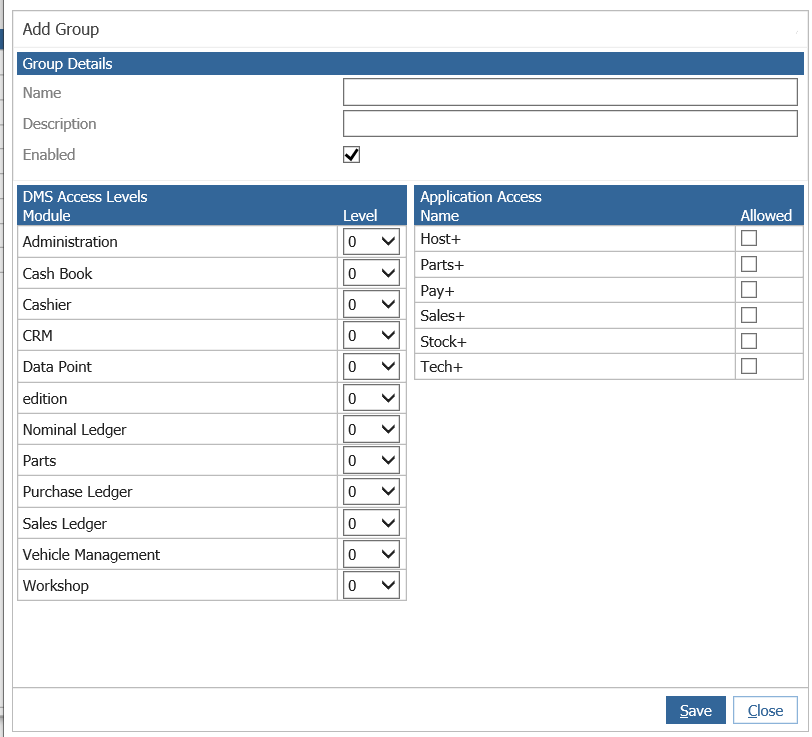Image resolution: width=812 pixels, height=737 pixels.
Task: Uncheck the Enabled checkbox
Action: coord(350,154)
